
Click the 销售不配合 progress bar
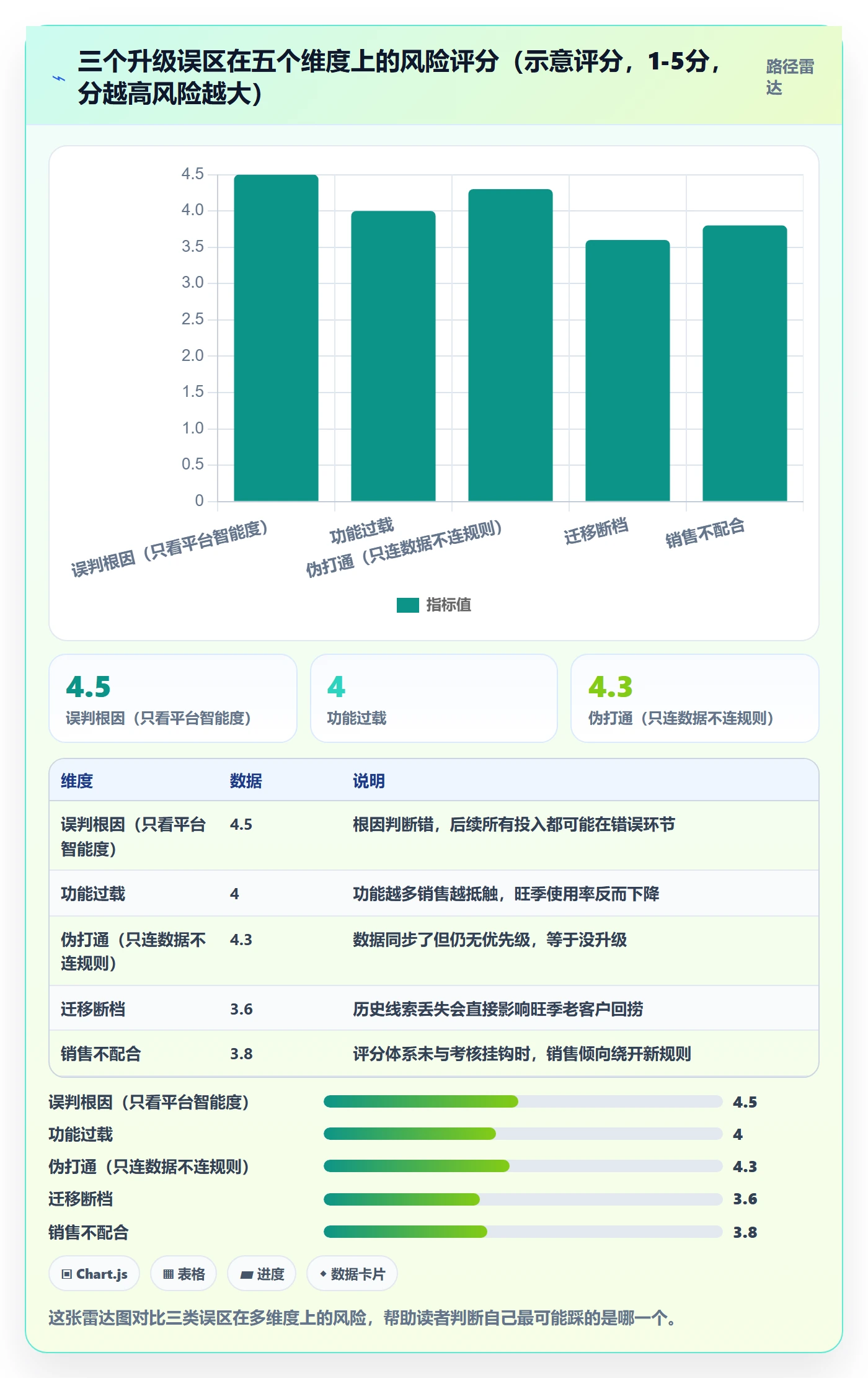tap(523, 1232)
